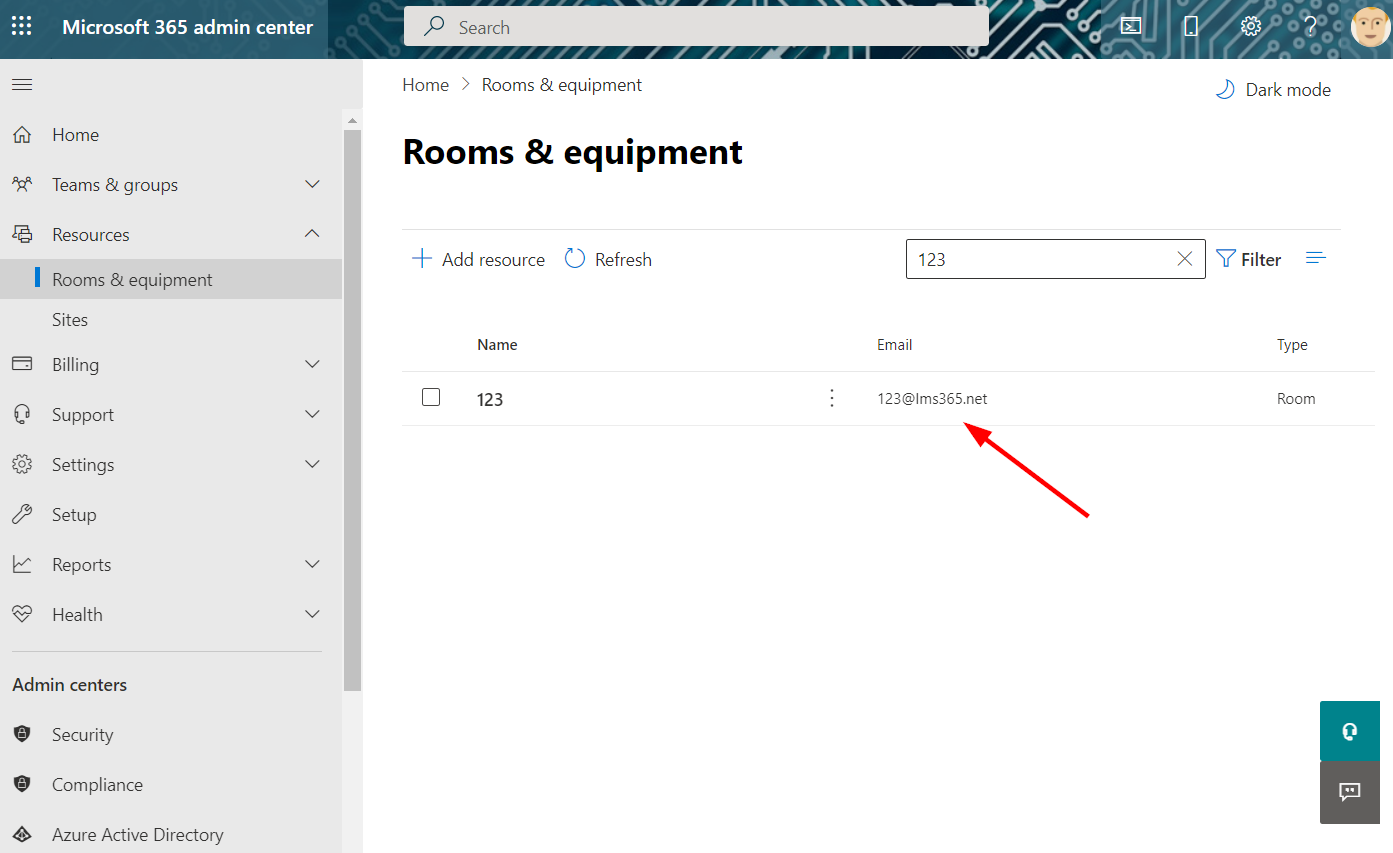Open the feedback chat floating button
Screen dimensions: 1393x853
(x=1349, y=792)
